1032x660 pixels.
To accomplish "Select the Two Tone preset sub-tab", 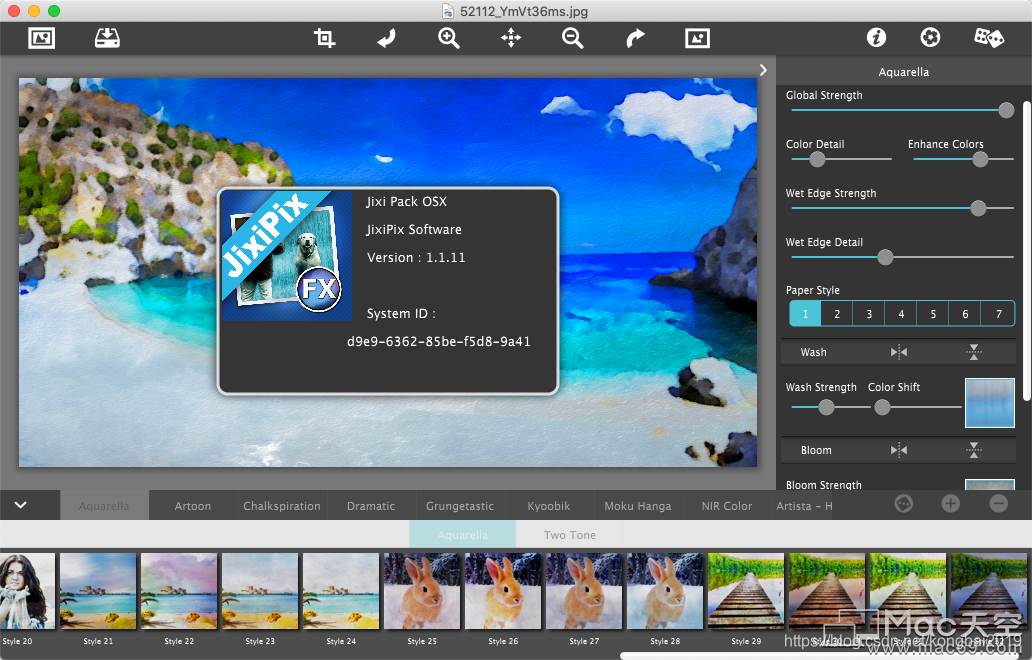I will click(570, 535).
